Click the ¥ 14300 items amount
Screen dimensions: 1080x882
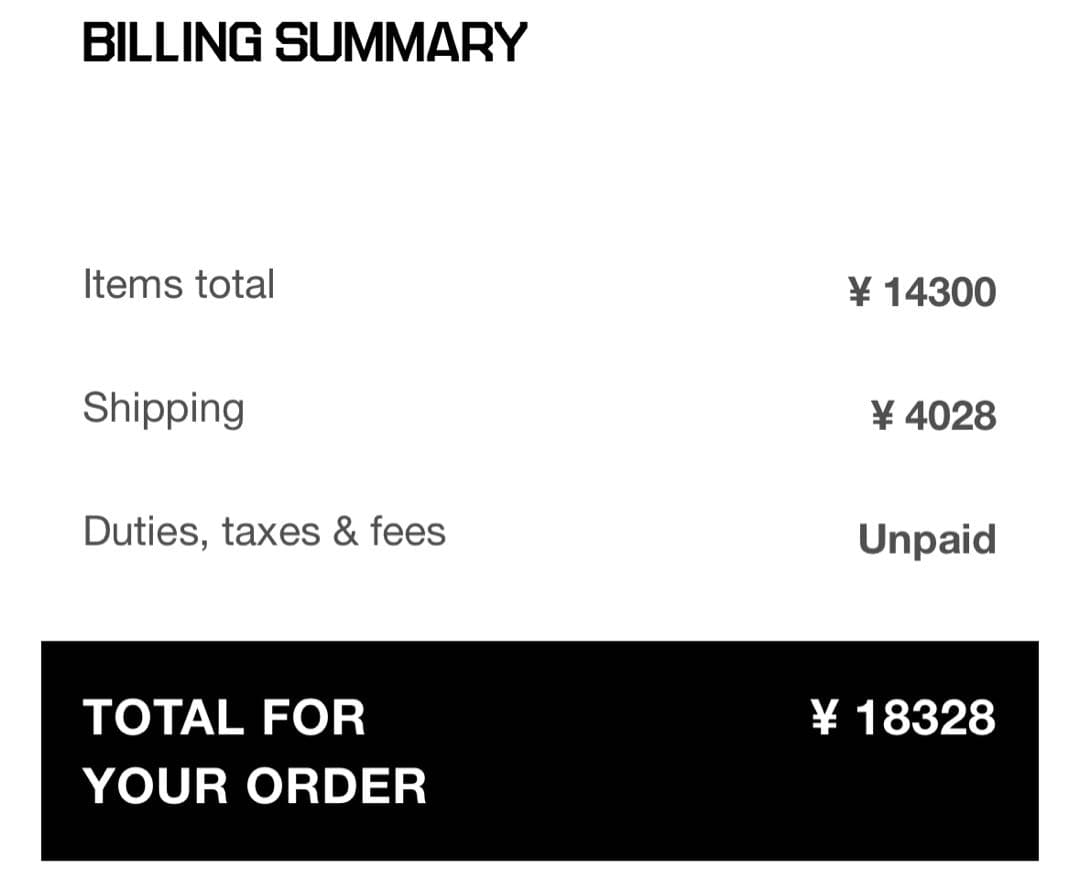(x=921, y=293)
